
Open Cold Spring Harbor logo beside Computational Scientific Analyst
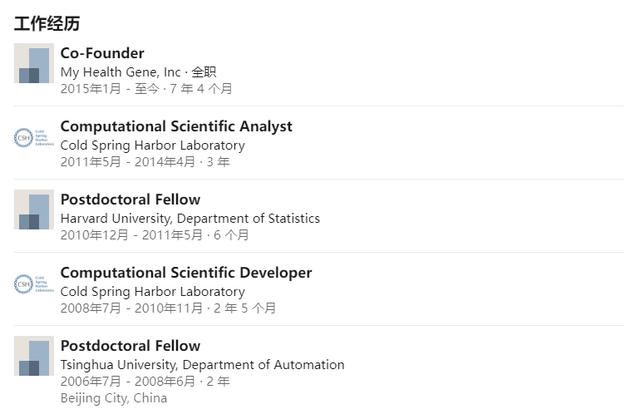click(34, 137)
